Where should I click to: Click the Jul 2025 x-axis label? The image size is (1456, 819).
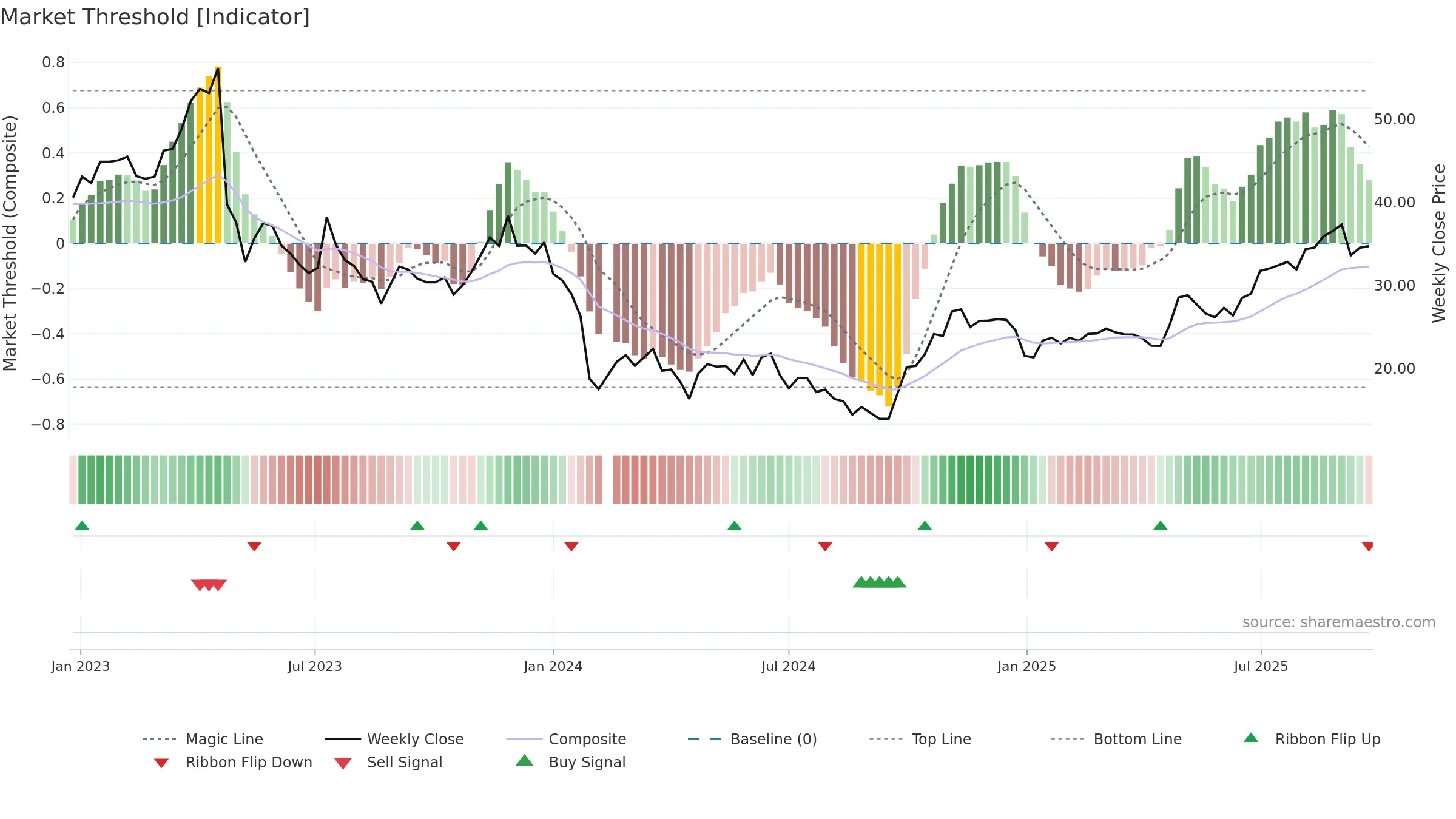click(1261, 667)
